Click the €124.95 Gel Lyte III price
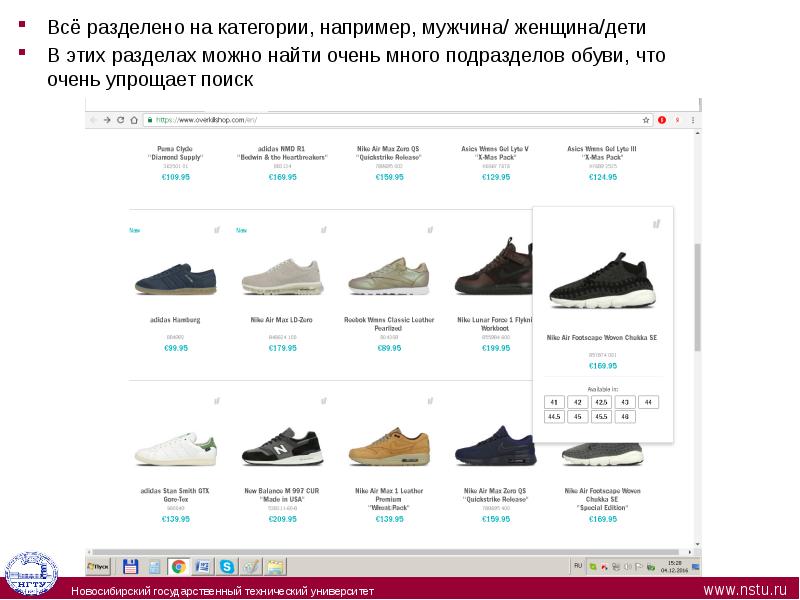Viewport: 800px width, 600px height. [603, 177]
